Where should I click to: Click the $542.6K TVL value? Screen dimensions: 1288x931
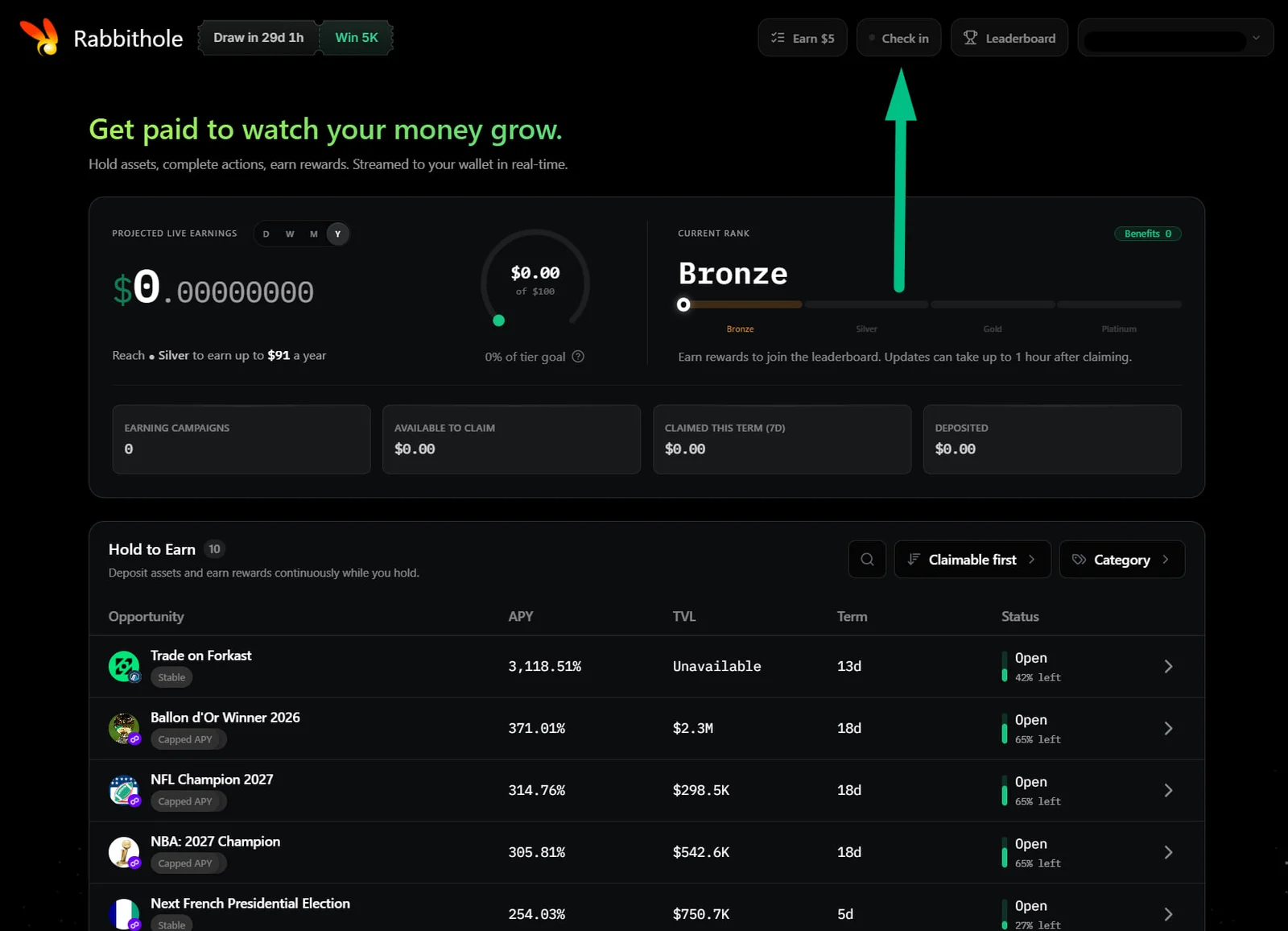coord(701,852)
